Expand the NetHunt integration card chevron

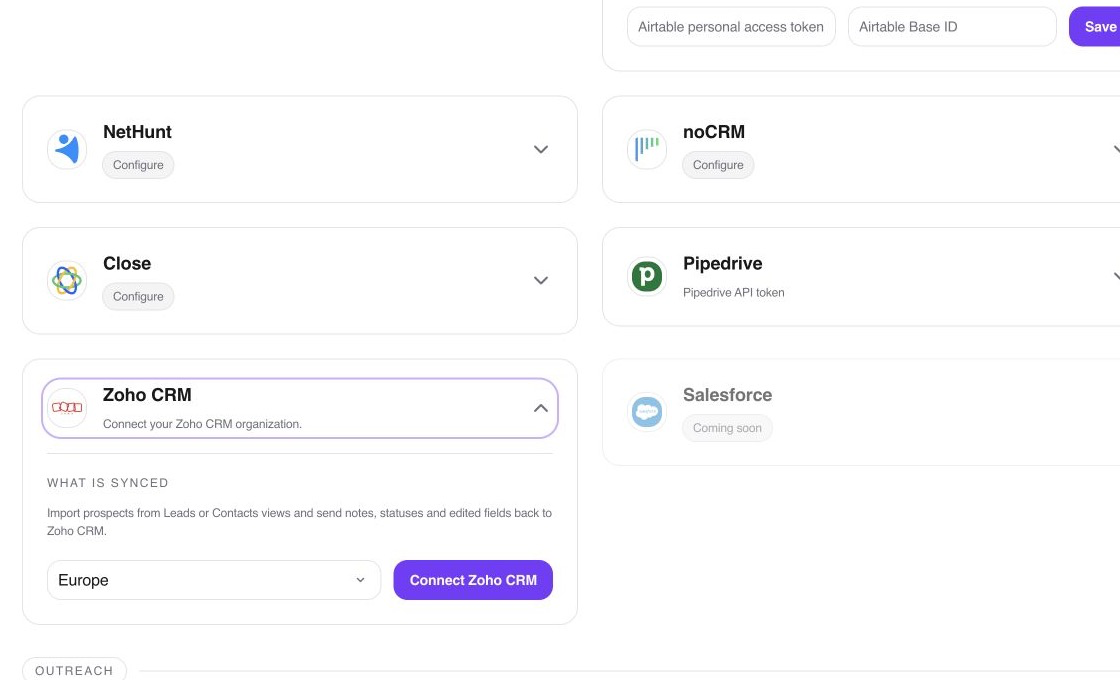pos(541,149)
